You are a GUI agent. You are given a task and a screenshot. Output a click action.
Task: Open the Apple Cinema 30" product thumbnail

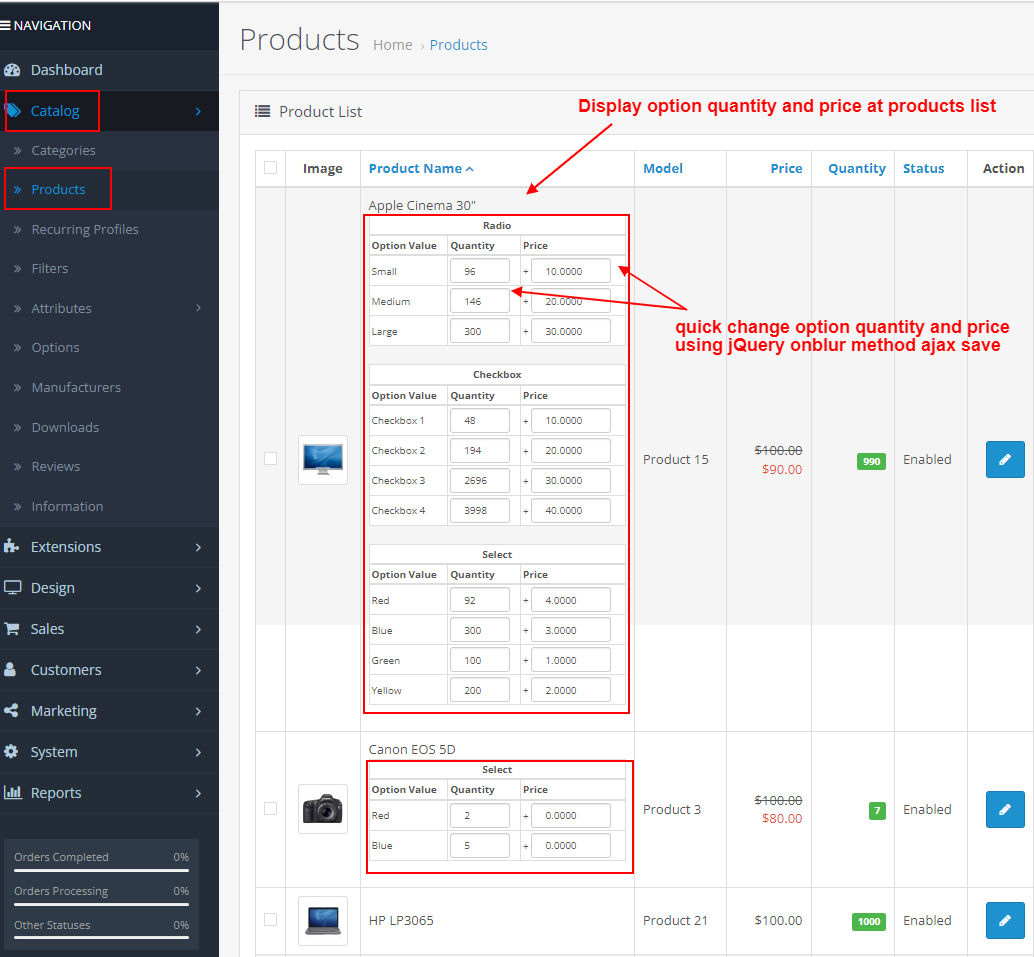tap(322, 460)
